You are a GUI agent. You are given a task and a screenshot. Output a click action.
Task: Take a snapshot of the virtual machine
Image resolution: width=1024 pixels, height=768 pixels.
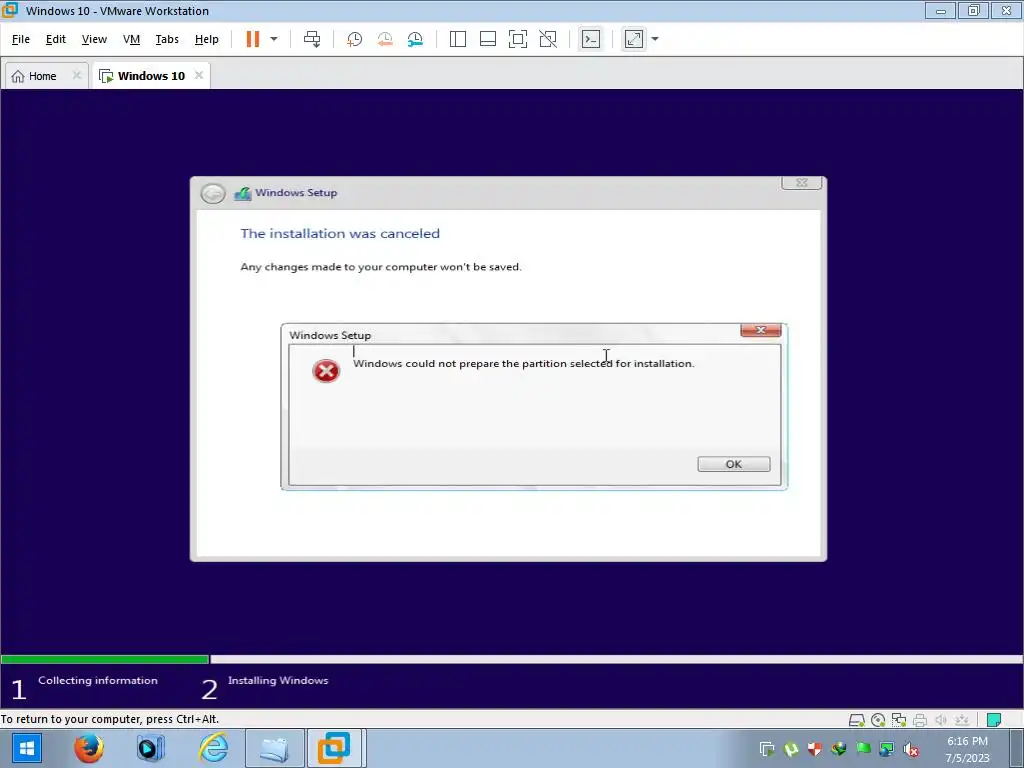(354, 39)
